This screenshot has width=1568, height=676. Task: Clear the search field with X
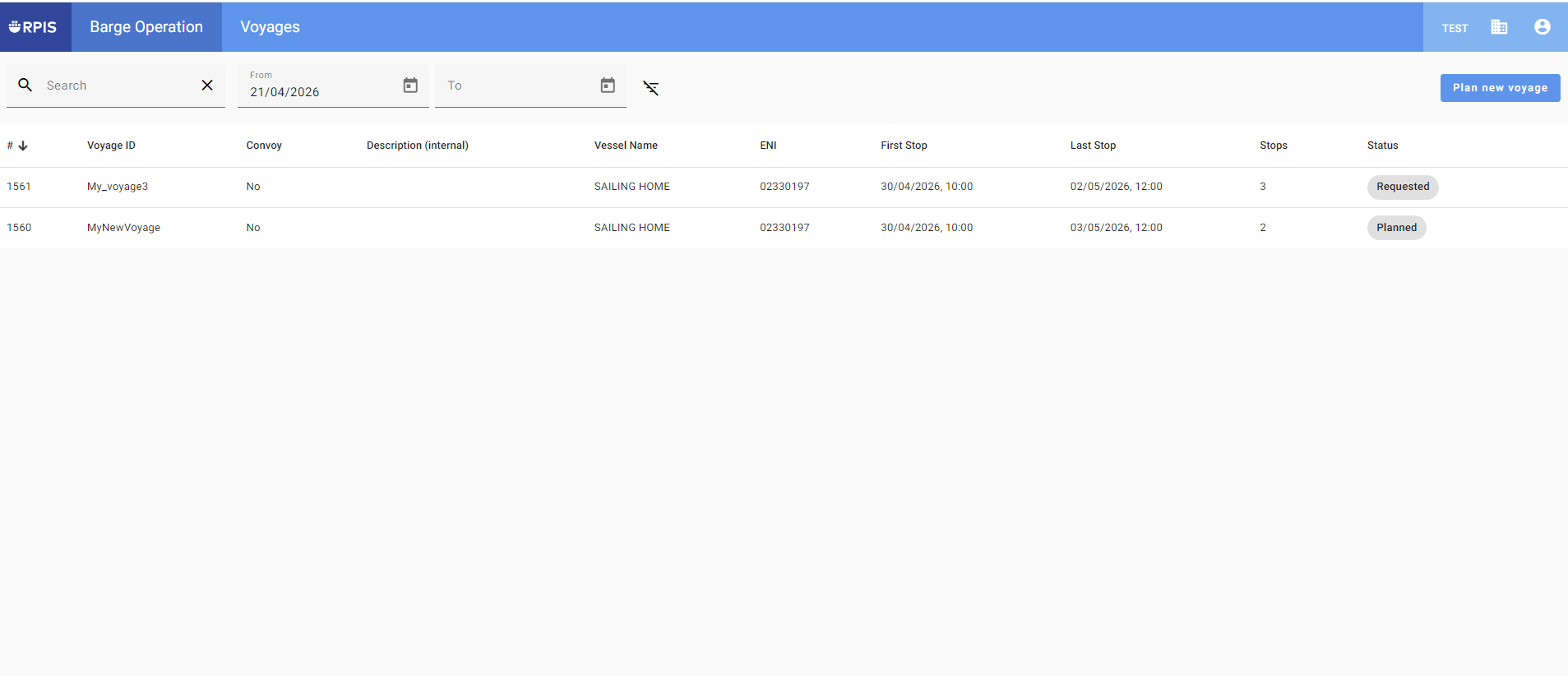point(207,86)
